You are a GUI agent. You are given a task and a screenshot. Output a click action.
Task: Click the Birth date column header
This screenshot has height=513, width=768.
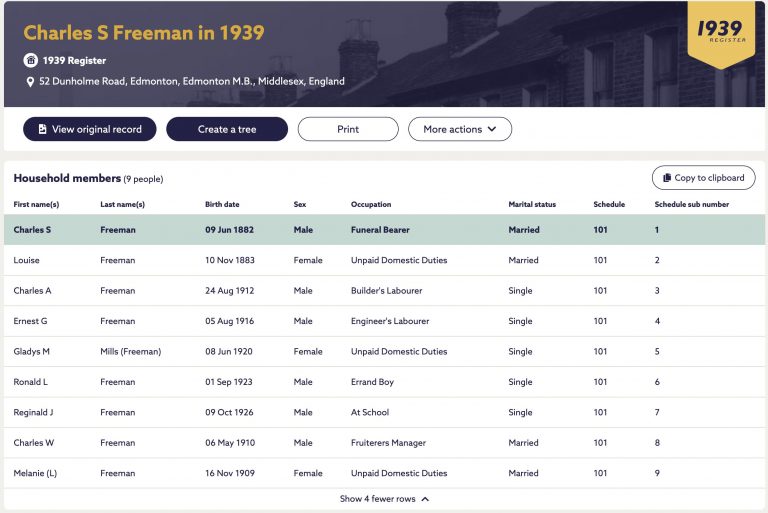[222, 204]
